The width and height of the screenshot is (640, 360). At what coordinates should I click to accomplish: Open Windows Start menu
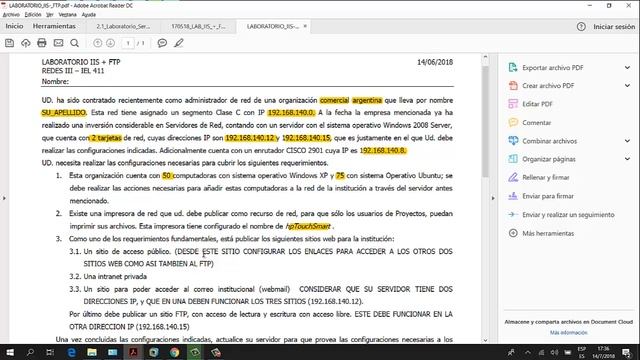[10, 352]
